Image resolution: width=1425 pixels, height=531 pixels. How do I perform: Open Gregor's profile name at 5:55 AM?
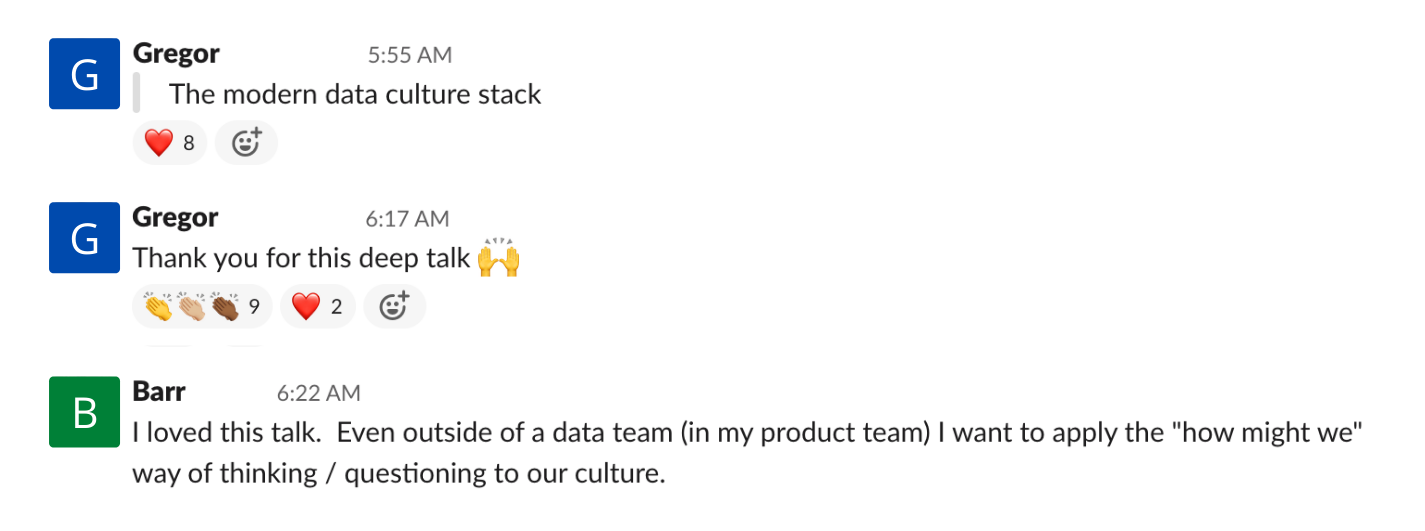[x=176, y=53]
